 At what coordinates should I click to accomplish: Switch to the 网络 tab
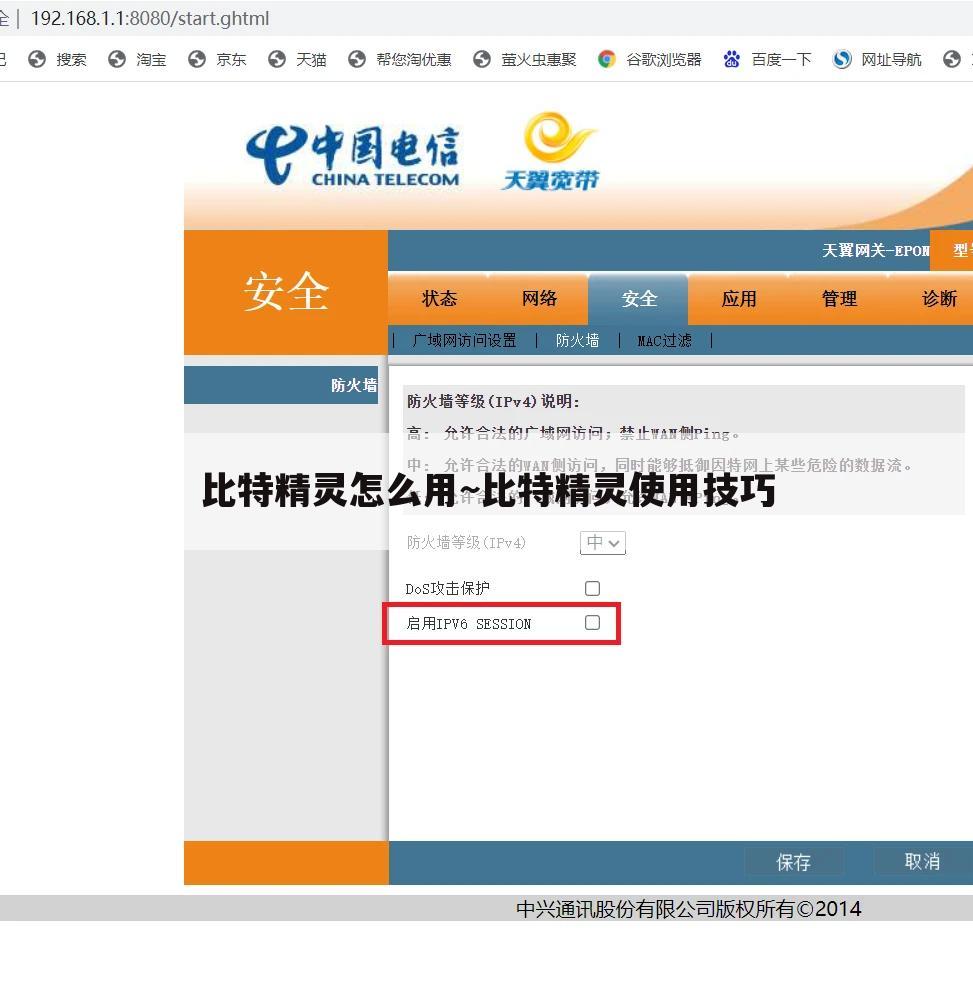(x=539, y=298)
